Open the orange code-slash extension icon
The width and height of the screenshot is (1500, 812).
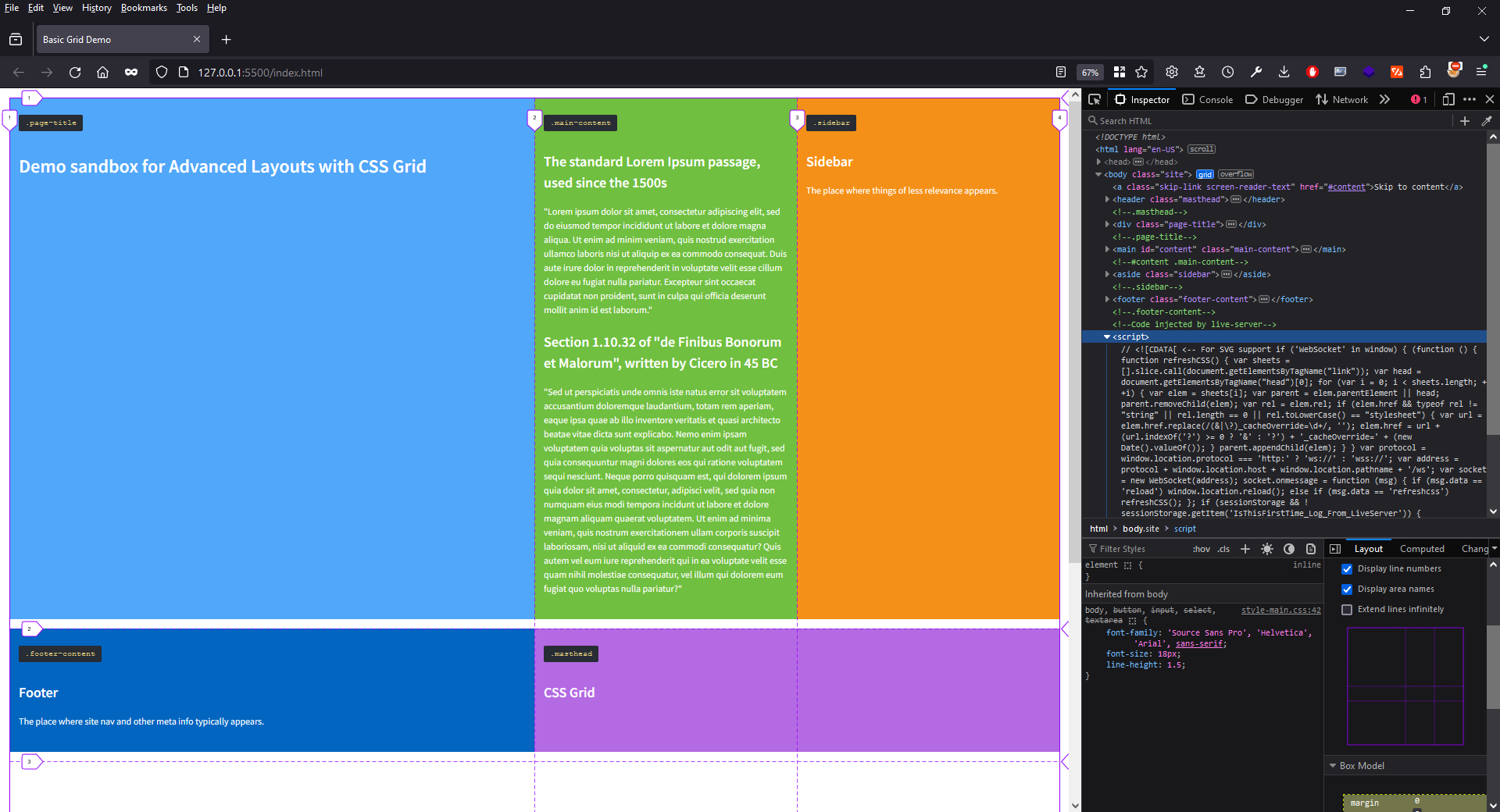[1397, 72]
